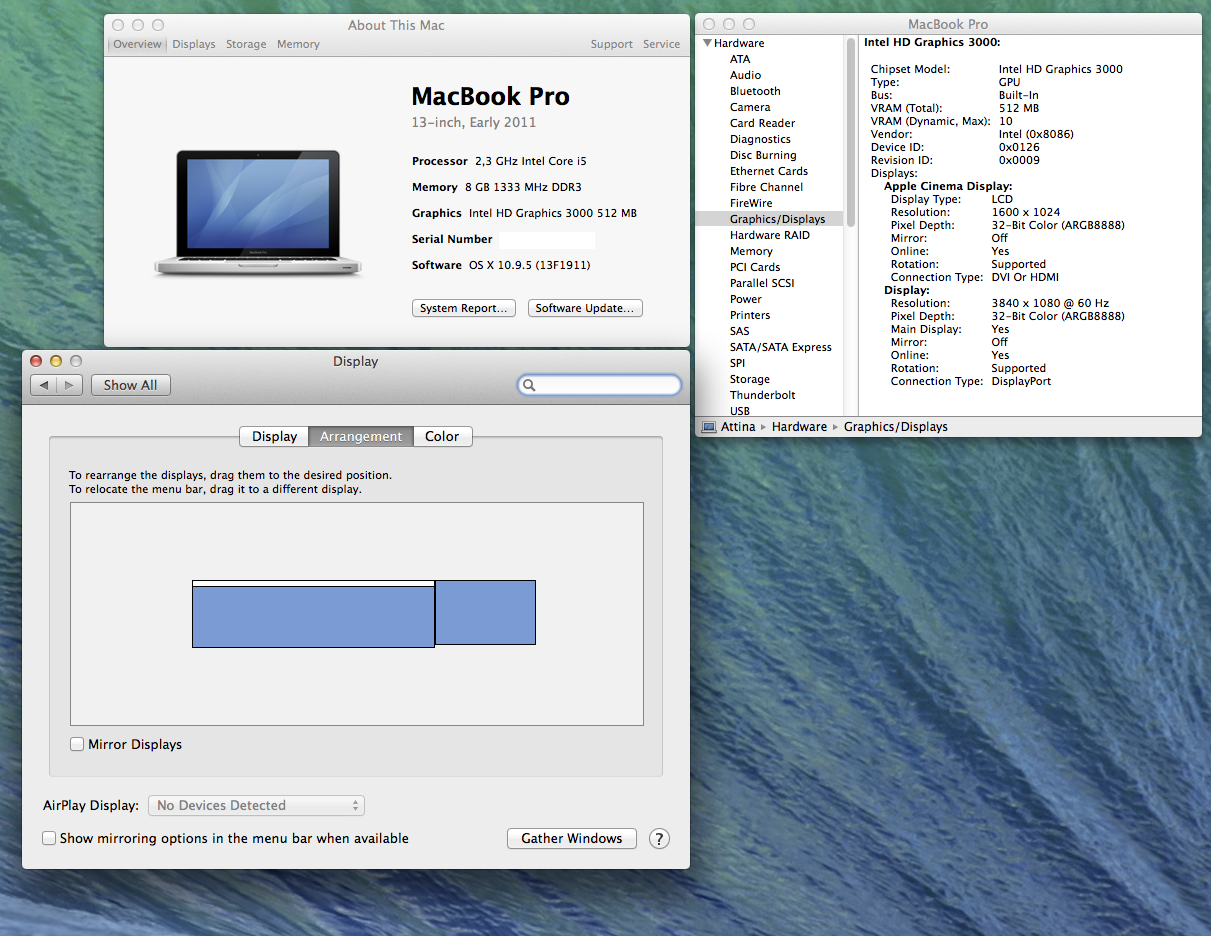The width and height of the screenshot is (1211, 936).
Task: Click the computer icon beside Attina
Action: click(709, 427)
